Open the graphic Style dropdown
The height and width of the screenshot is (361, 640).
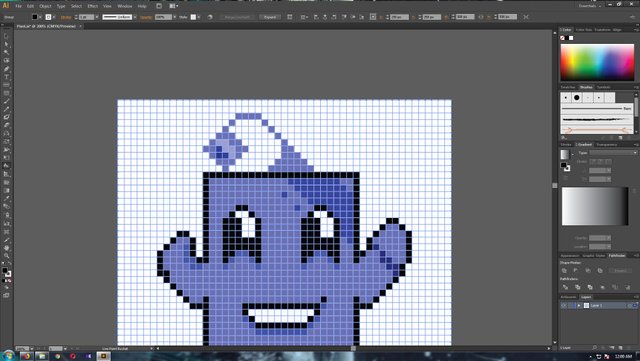click(x=199, y=17)
